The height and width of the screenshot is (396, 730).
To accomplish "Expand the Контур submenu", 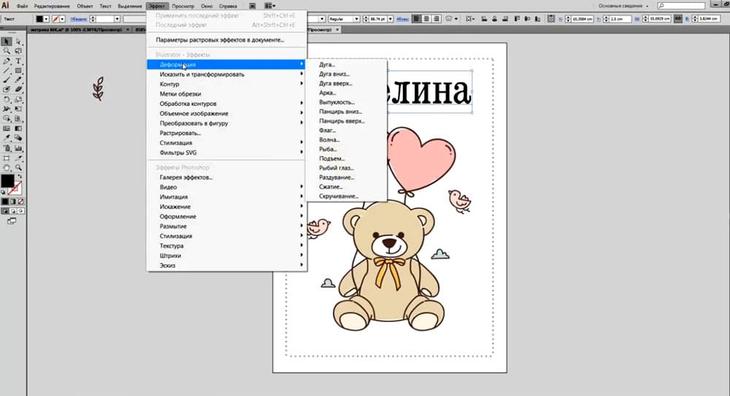I will (227, 84).
